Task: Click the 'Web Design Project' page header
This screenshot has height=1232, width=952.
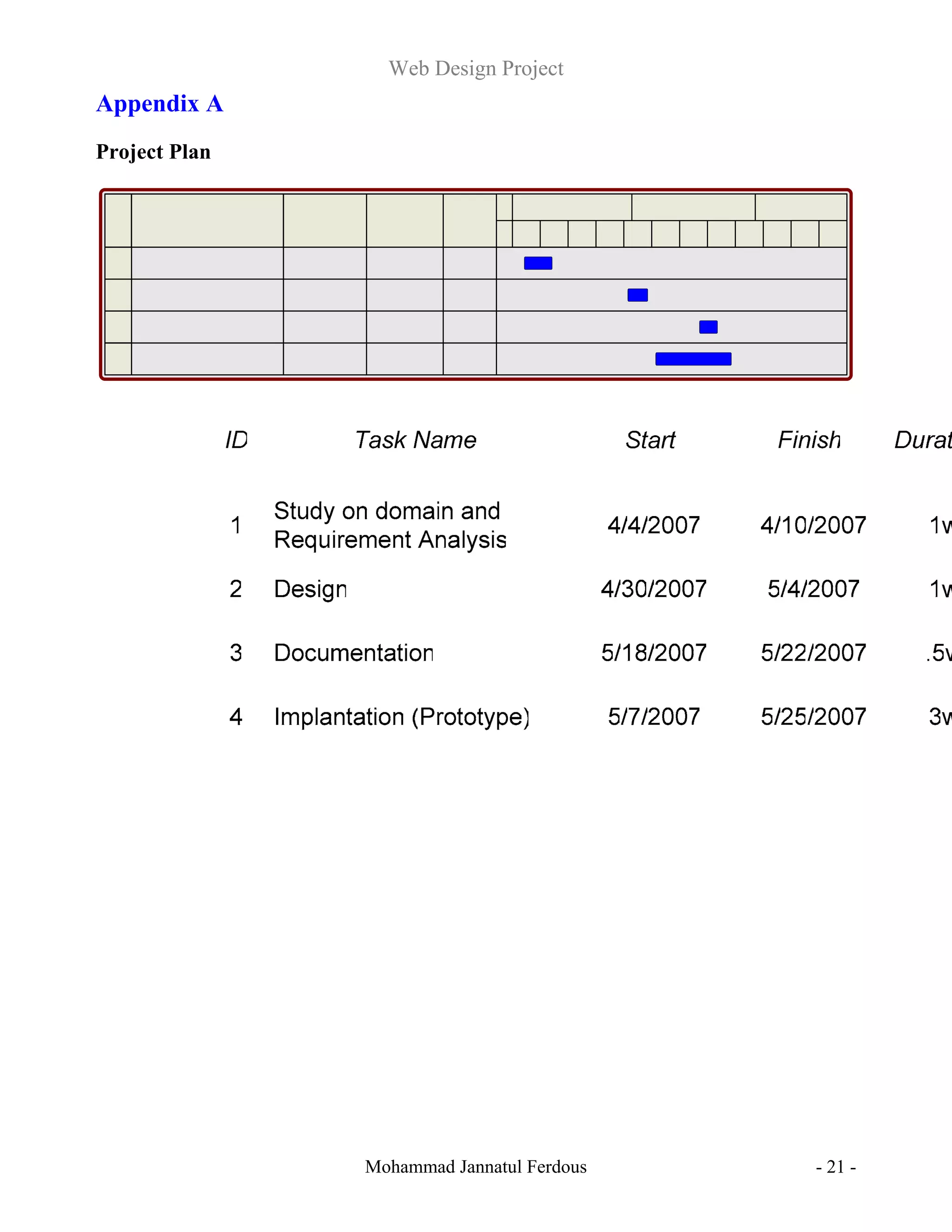Action: (x=476, y=69)
